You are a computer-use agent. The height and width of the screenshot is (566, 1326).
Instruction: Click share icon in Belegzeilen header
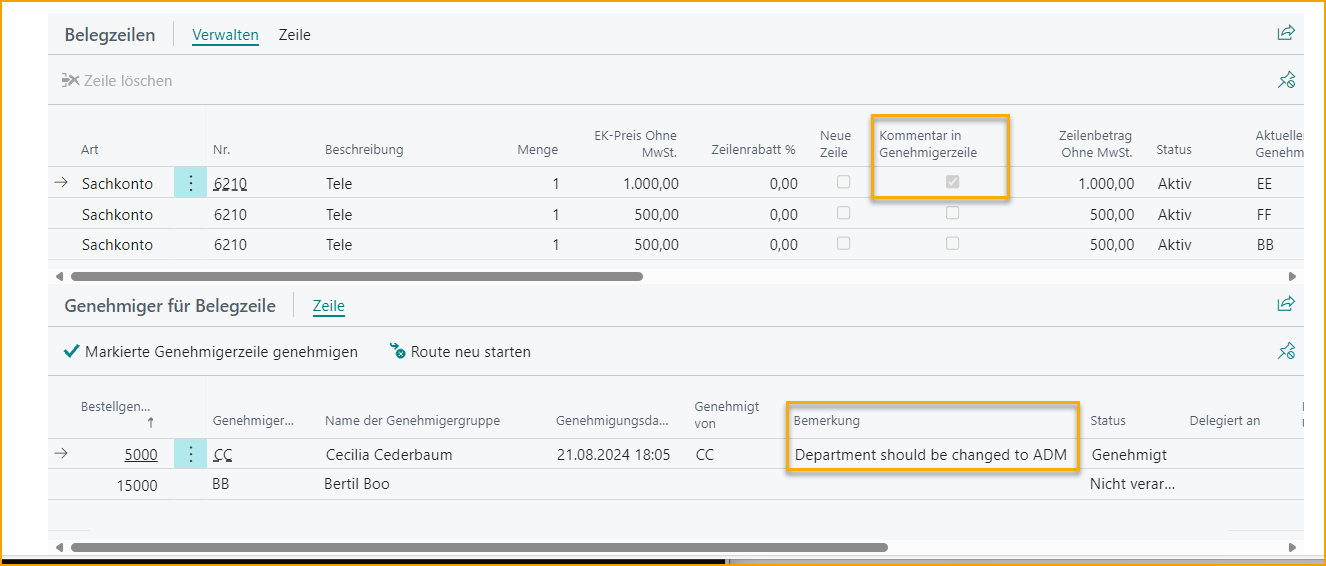tap(1286, 34)
